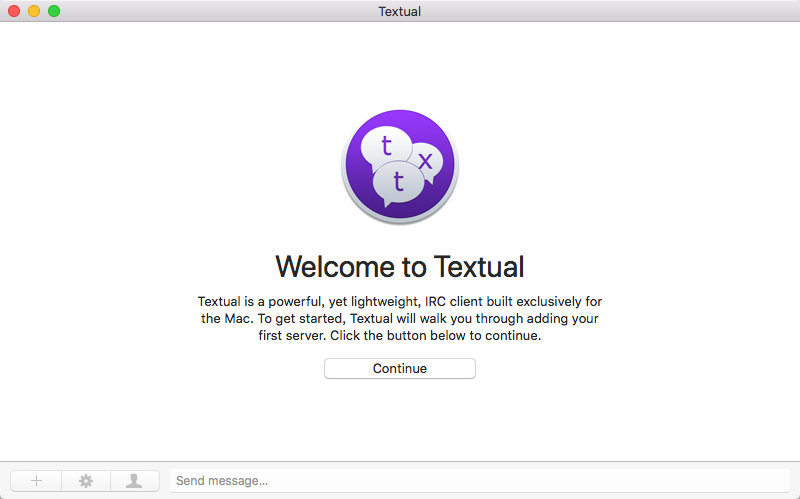
Task: Click the Continue button
Action: (x=400, y=368)
